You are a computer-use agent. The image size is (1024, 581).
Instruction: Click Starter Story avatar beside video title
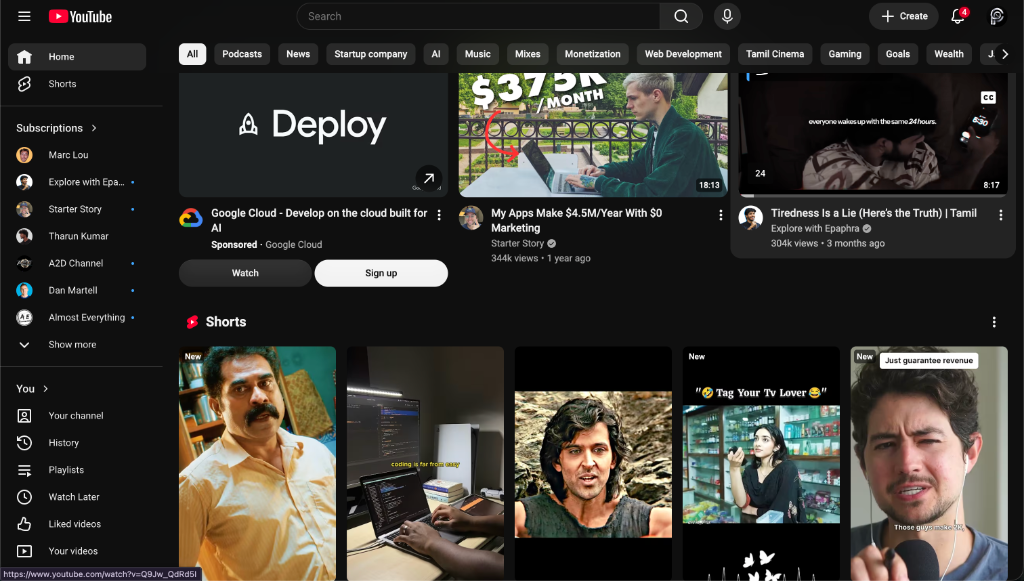click(x=471, y=218)
